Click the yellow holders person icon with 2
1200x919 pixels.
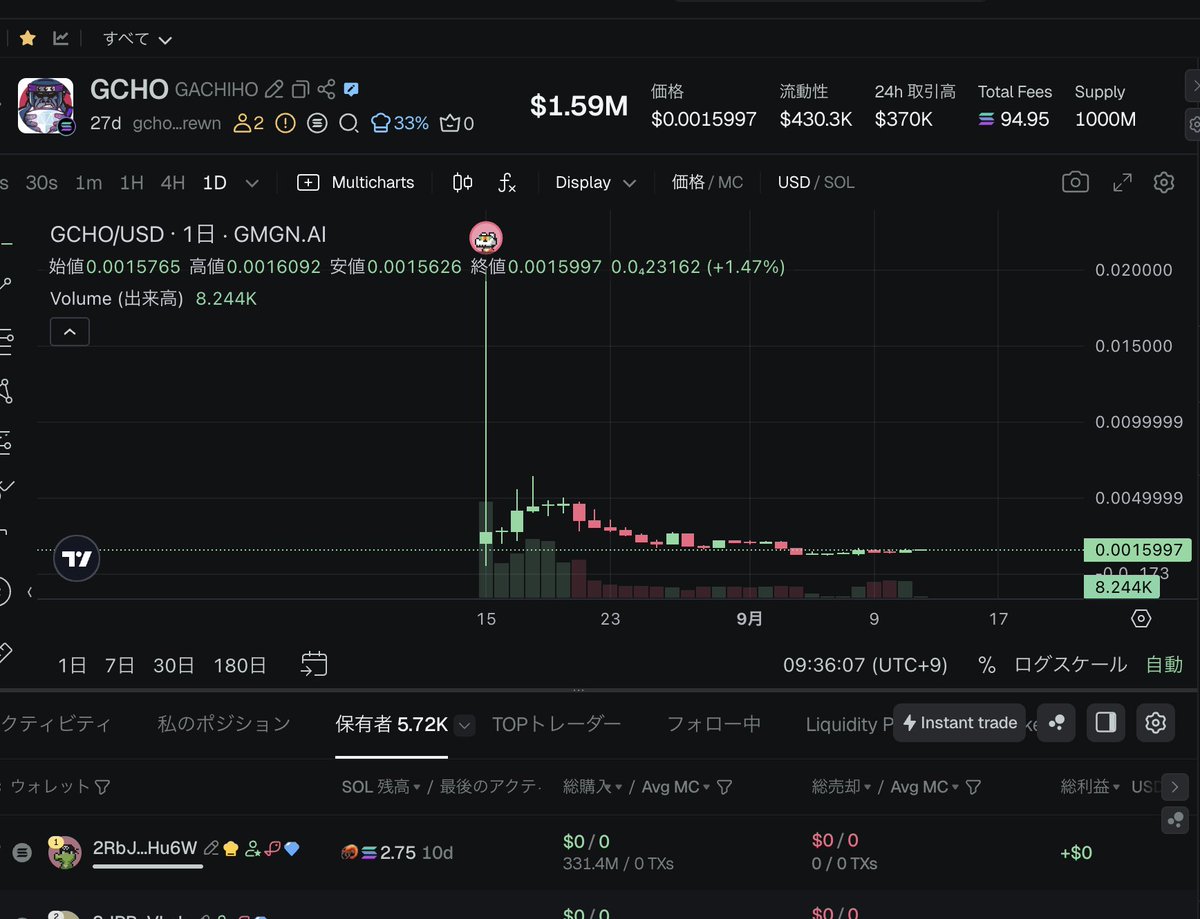[249, 123]
